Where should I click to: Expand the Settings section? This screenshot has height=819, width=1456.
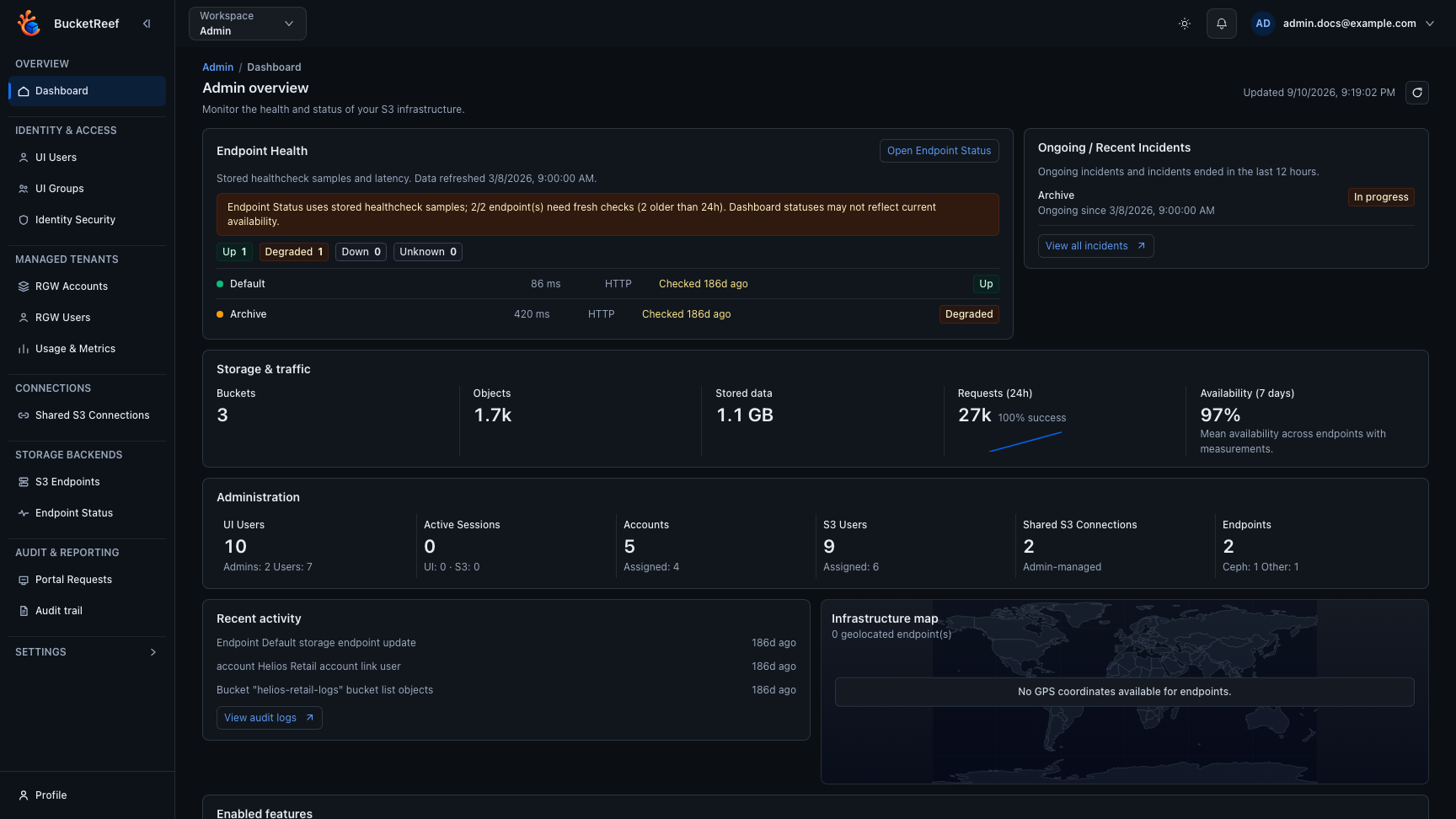click(x=87, y=652)
